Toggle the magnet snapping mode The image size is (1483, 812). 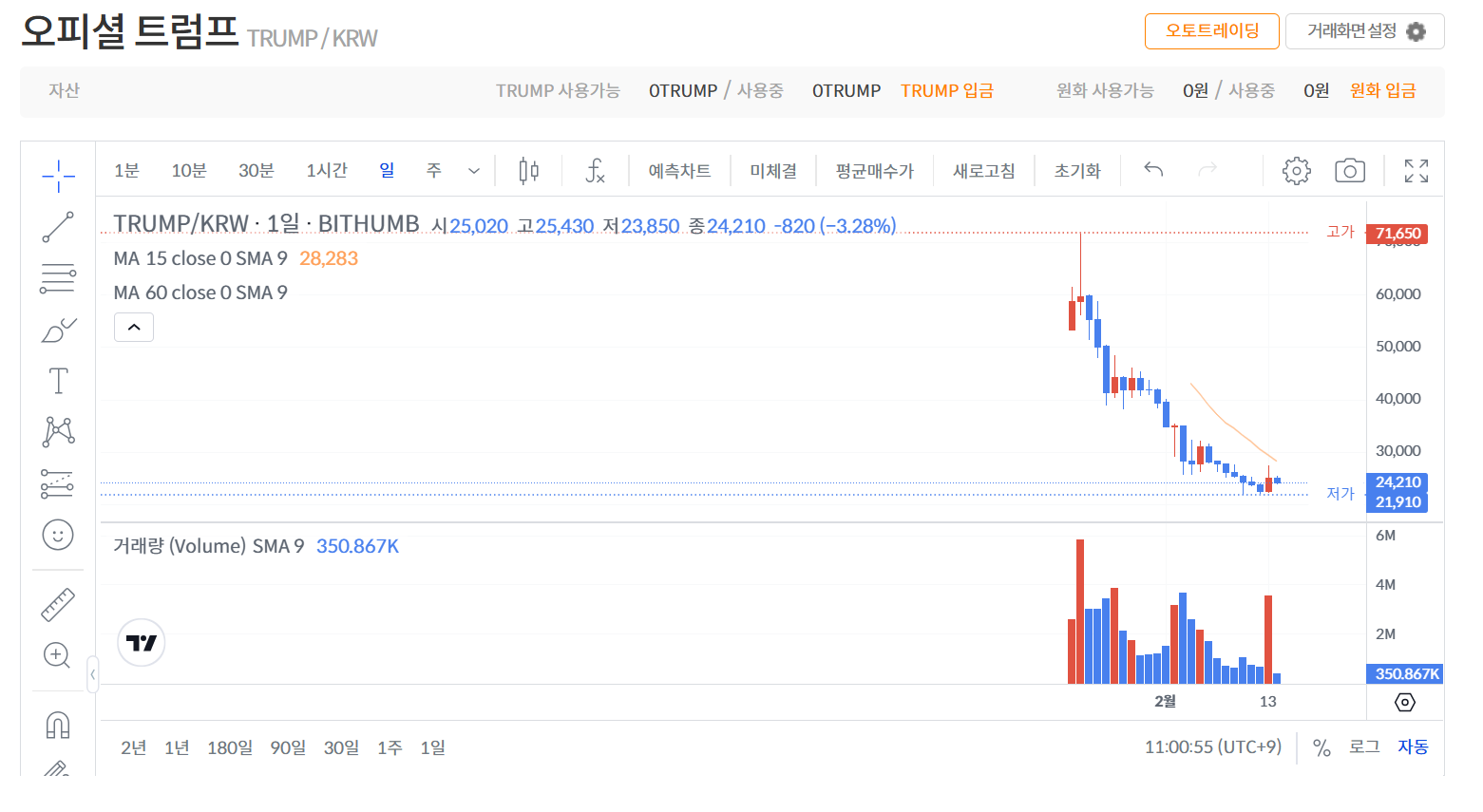click(x=58, y=726)
